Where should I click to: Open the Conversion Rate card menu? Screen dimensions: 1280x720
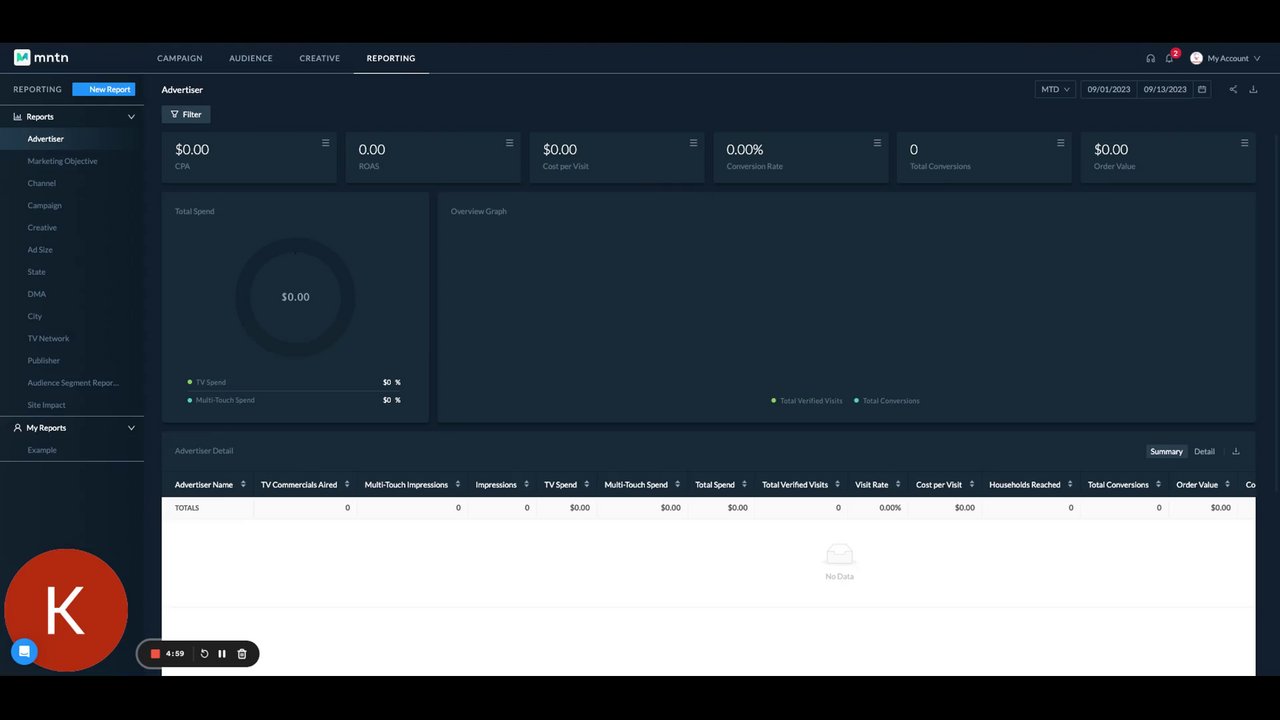tap(877, 143)
